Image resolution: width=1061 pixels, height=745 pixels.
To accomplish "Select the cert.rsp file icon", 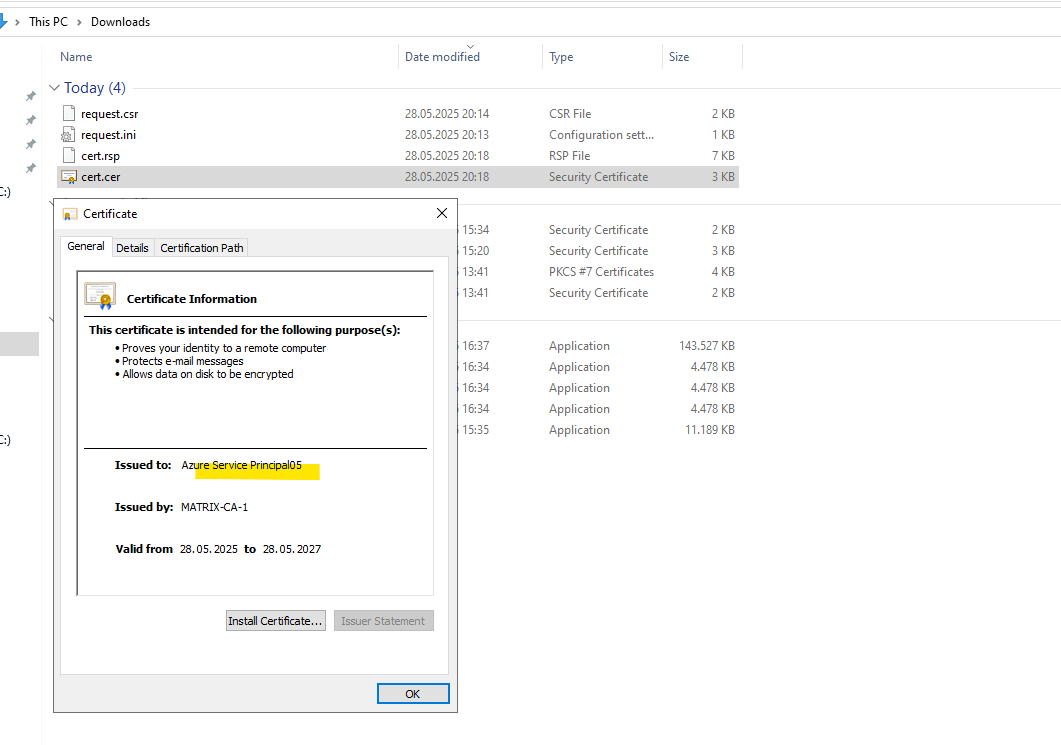I will click(x=68, y=155).
